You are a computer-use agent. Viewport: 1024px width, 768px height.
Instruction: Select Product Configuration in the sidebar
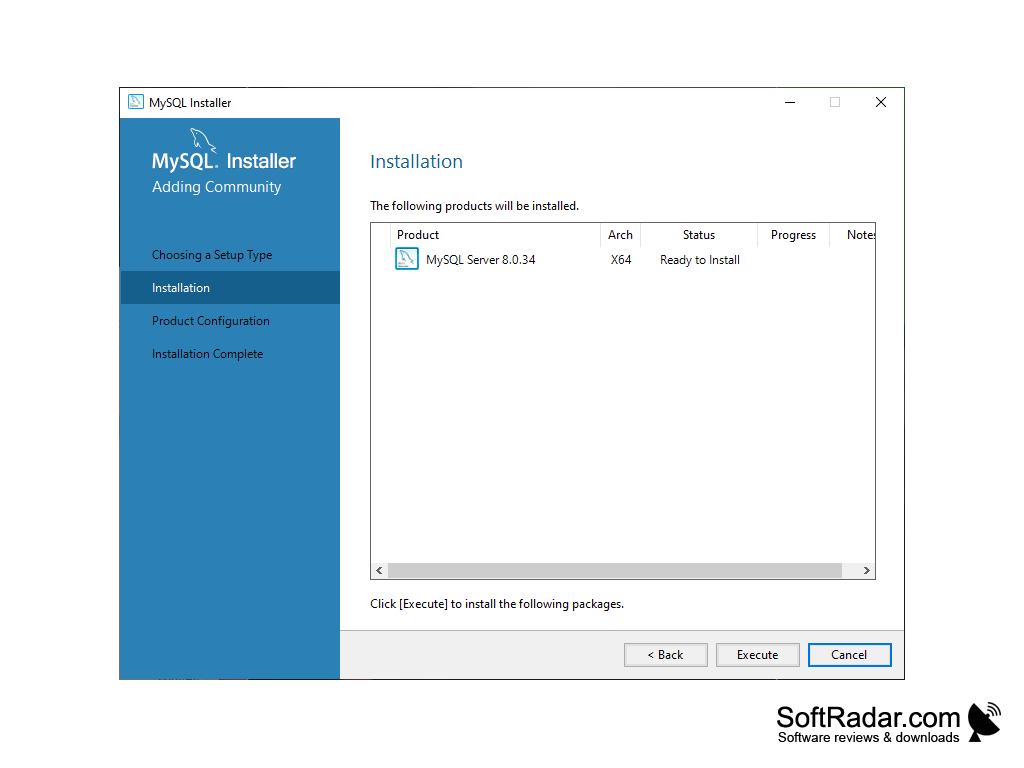point(210,320)
